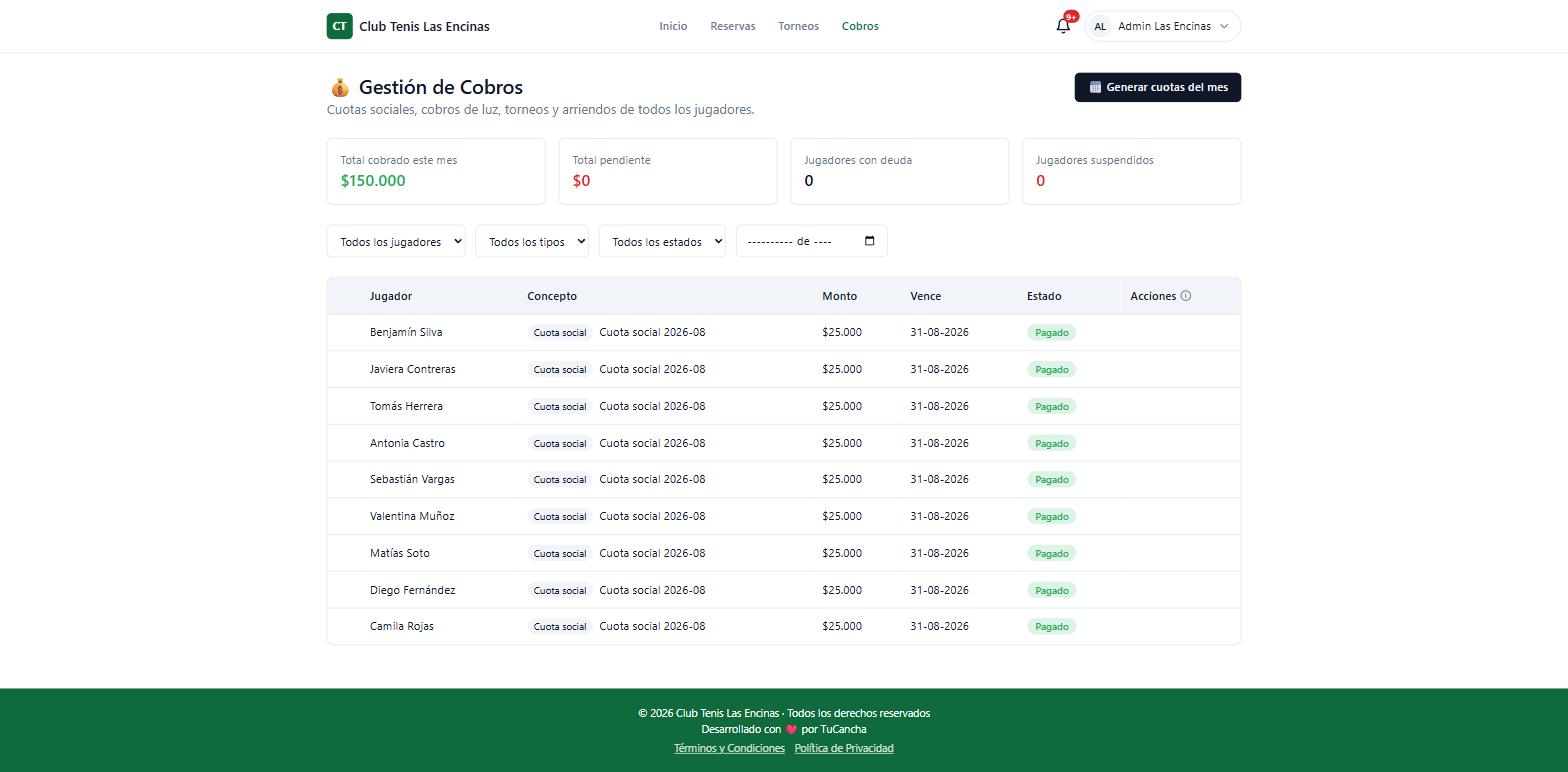Screen dimensions: 1568x772
Task: Open the notifications bell icon
Action: tap(1063, 26)
